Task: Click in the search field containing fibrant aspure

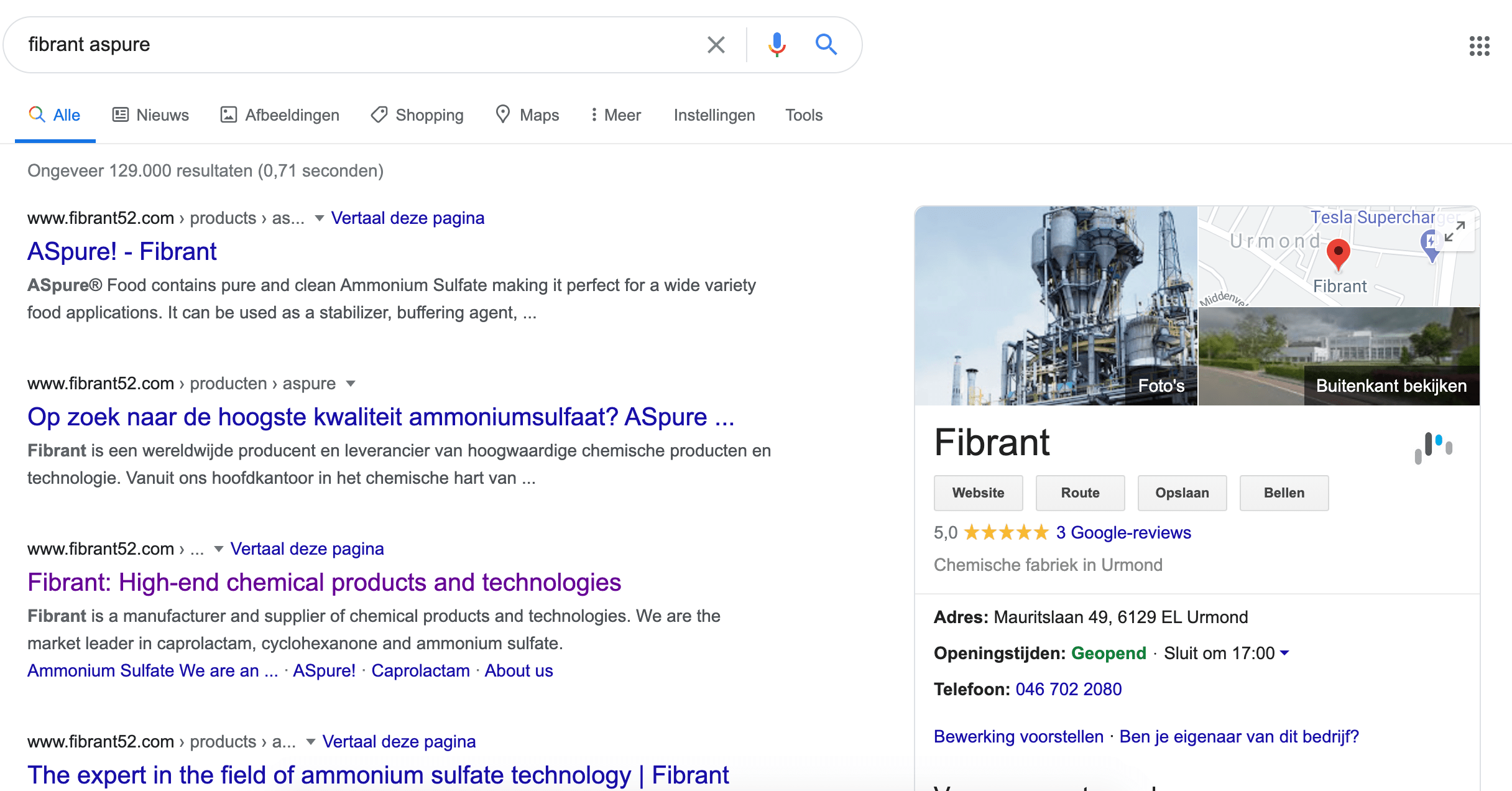Action: point(361,45)
